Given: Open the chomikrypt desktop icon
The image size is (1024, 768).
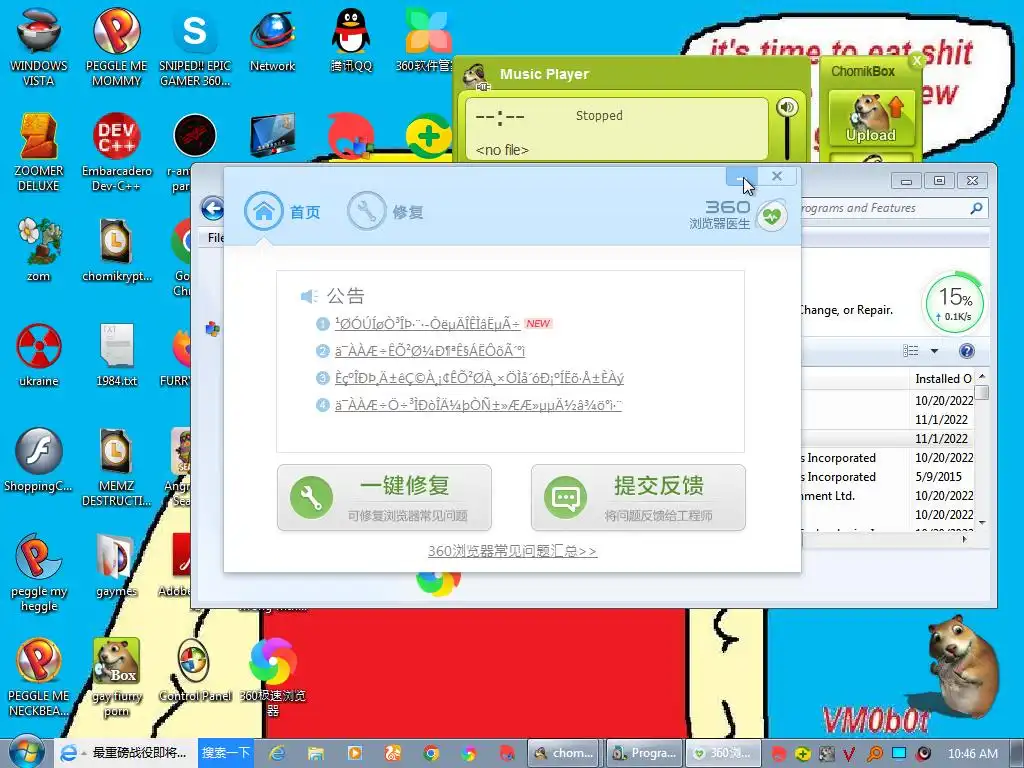Looking at the screenshot, I should (116, 249).
